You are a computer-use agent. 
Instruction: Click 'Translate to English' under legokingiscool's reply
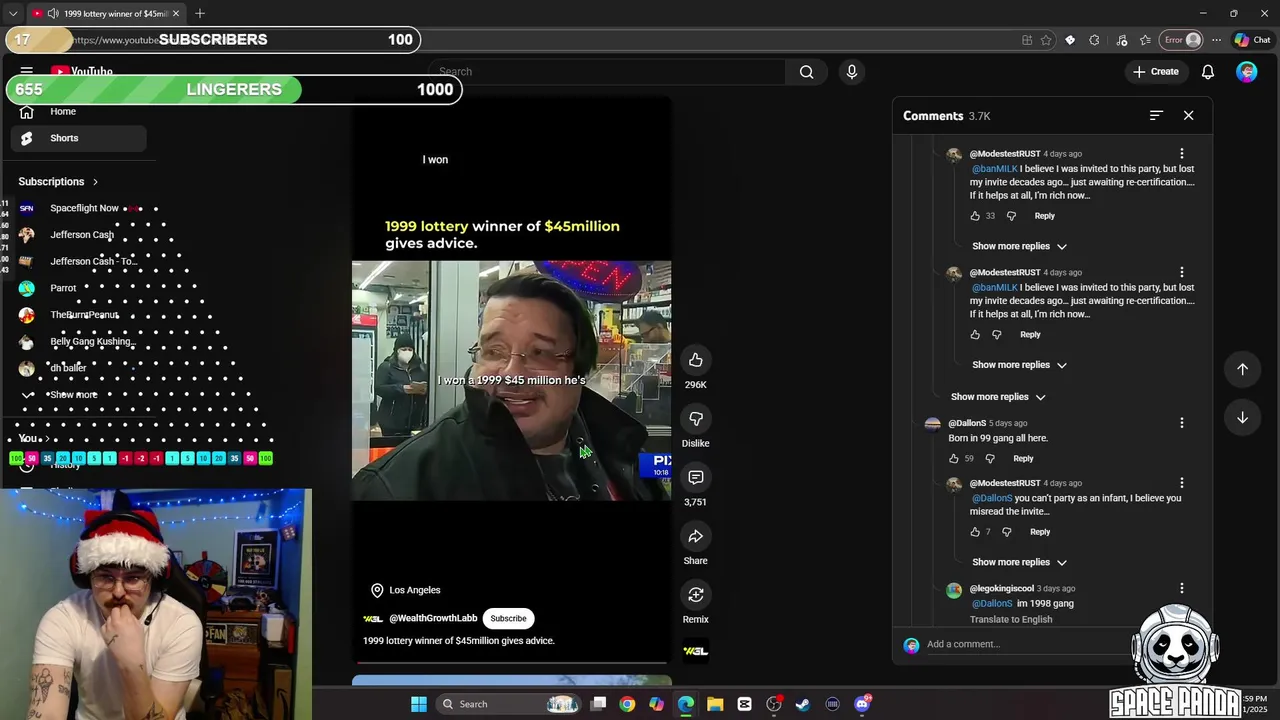(x=1011, y=620)
